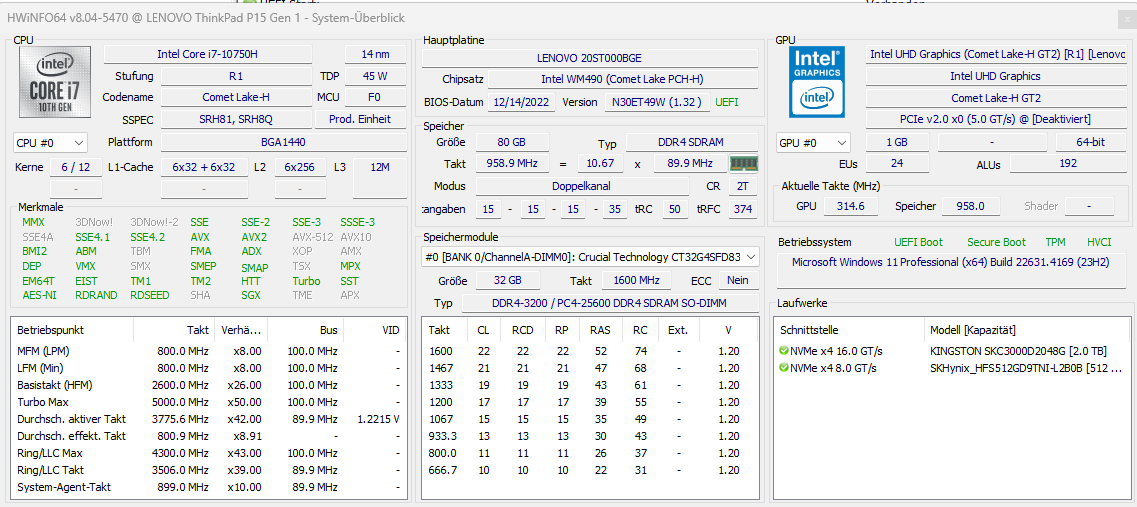1137x507 pixels.
Task: Click the Bus column header
Action: click(x=305, y=330)
